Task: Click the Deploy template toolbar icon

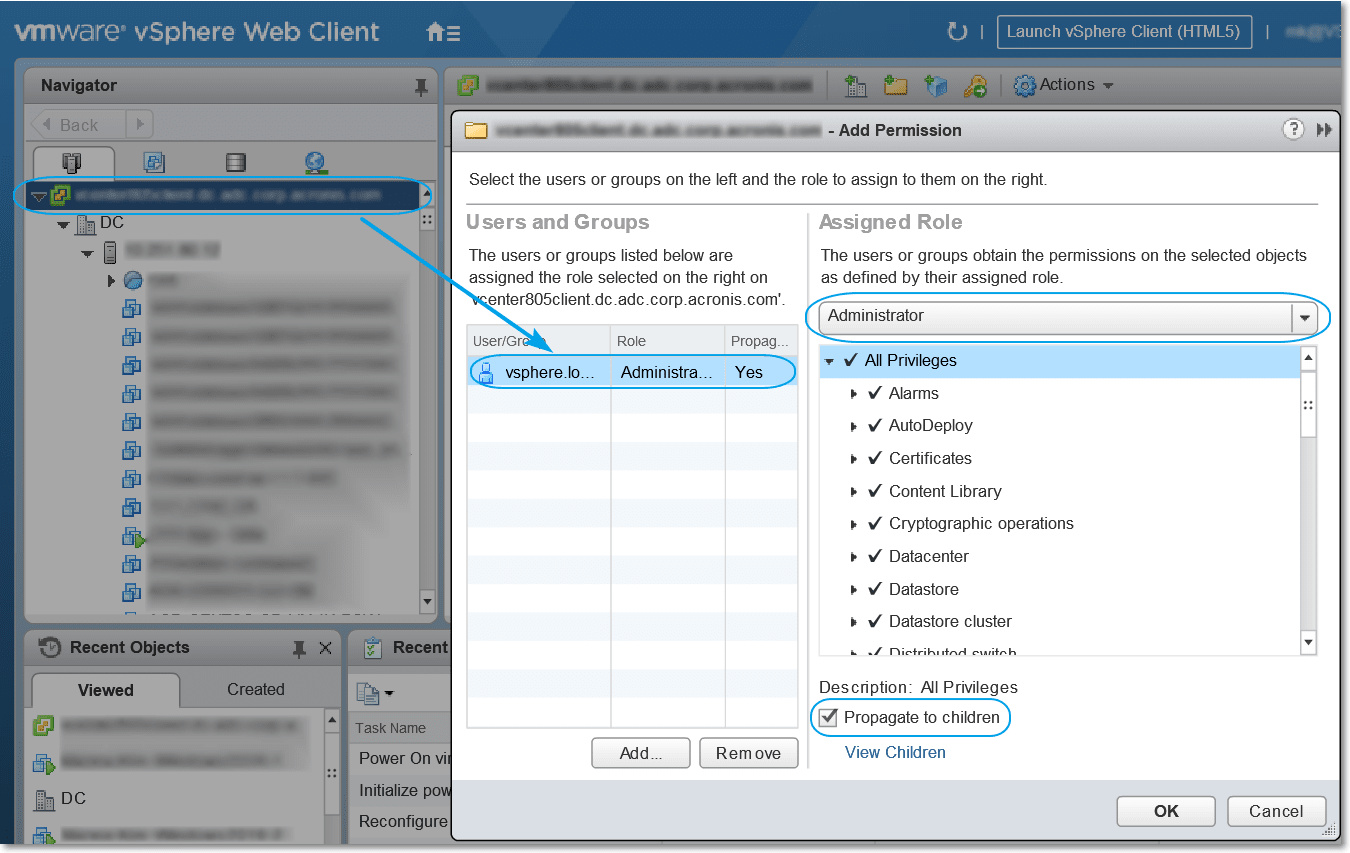Action: [x=936, y=86]
